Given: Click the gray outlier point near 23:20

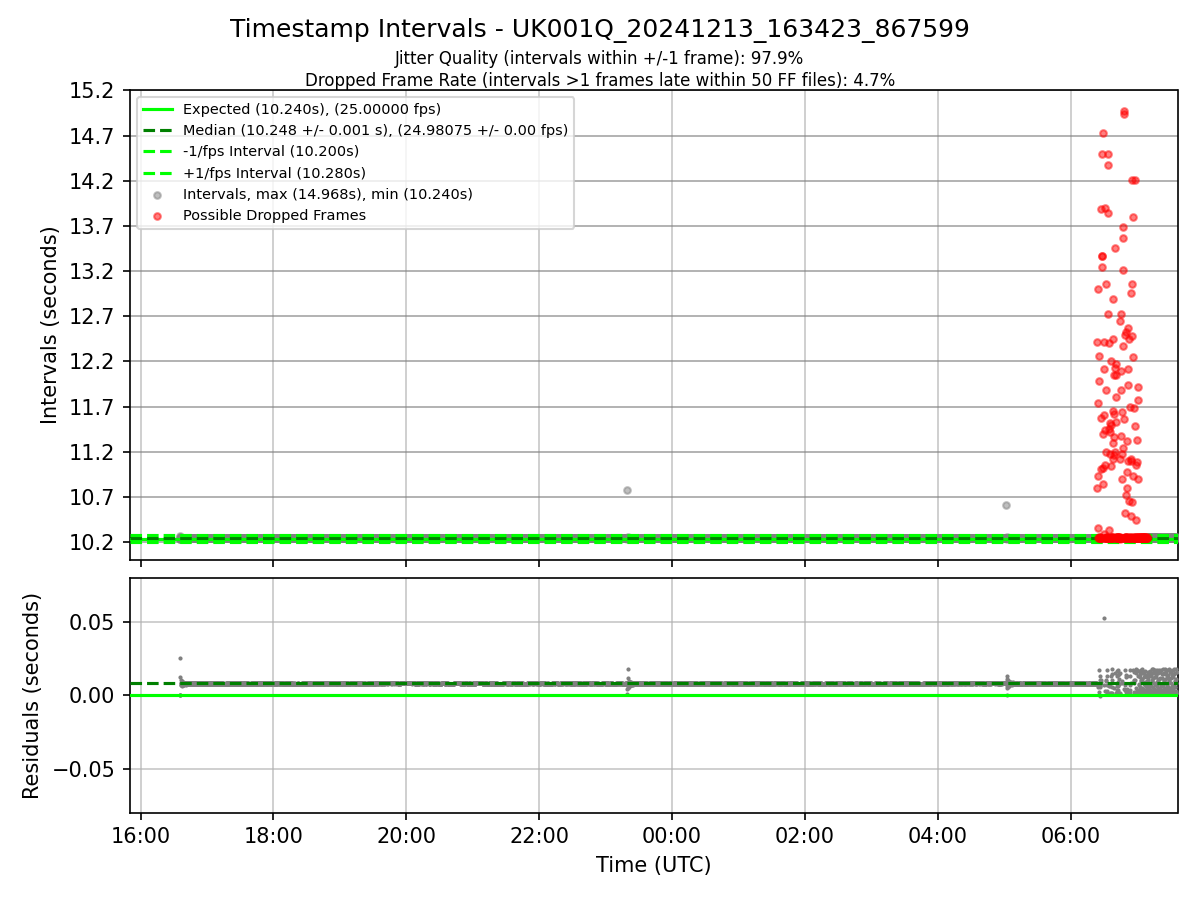Looking at the screenshot, I should point(627,490).
